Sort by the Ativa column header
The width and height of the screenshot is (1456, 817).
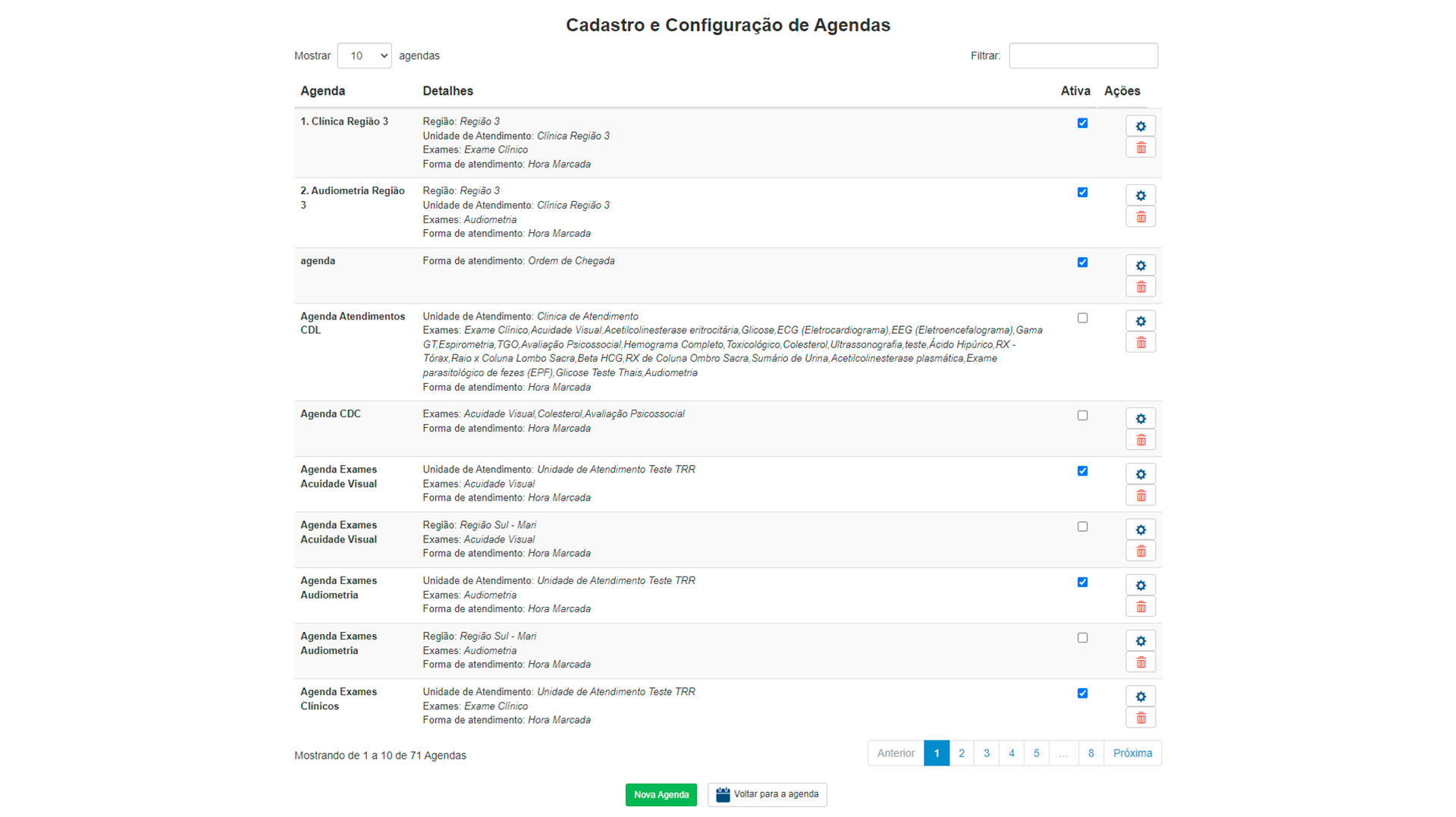point(1075,91)
